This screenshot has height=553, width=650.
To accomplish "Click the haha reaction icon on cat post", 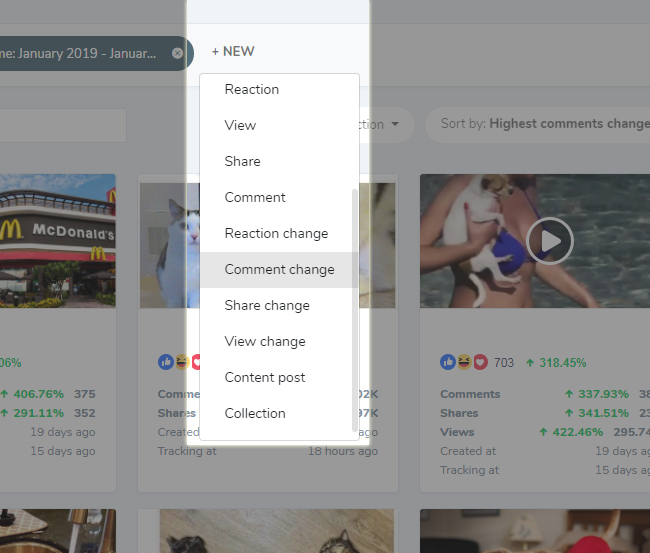I will pyautogui.click(x=182, y=362).
